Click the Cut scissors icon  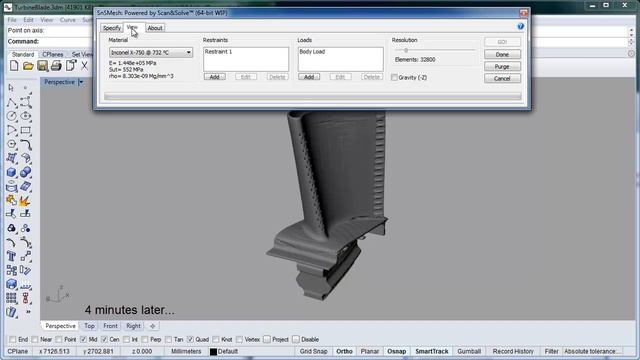pos(84,65)
